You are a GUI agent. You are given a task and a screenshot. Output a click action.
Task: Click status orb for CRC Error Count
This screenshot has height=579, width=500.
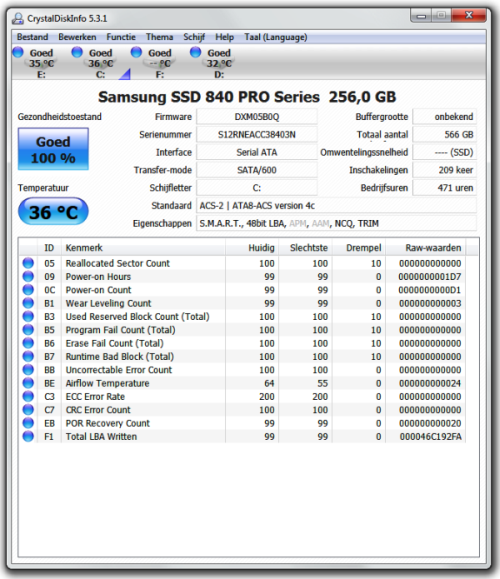click(x=28, y=410)
